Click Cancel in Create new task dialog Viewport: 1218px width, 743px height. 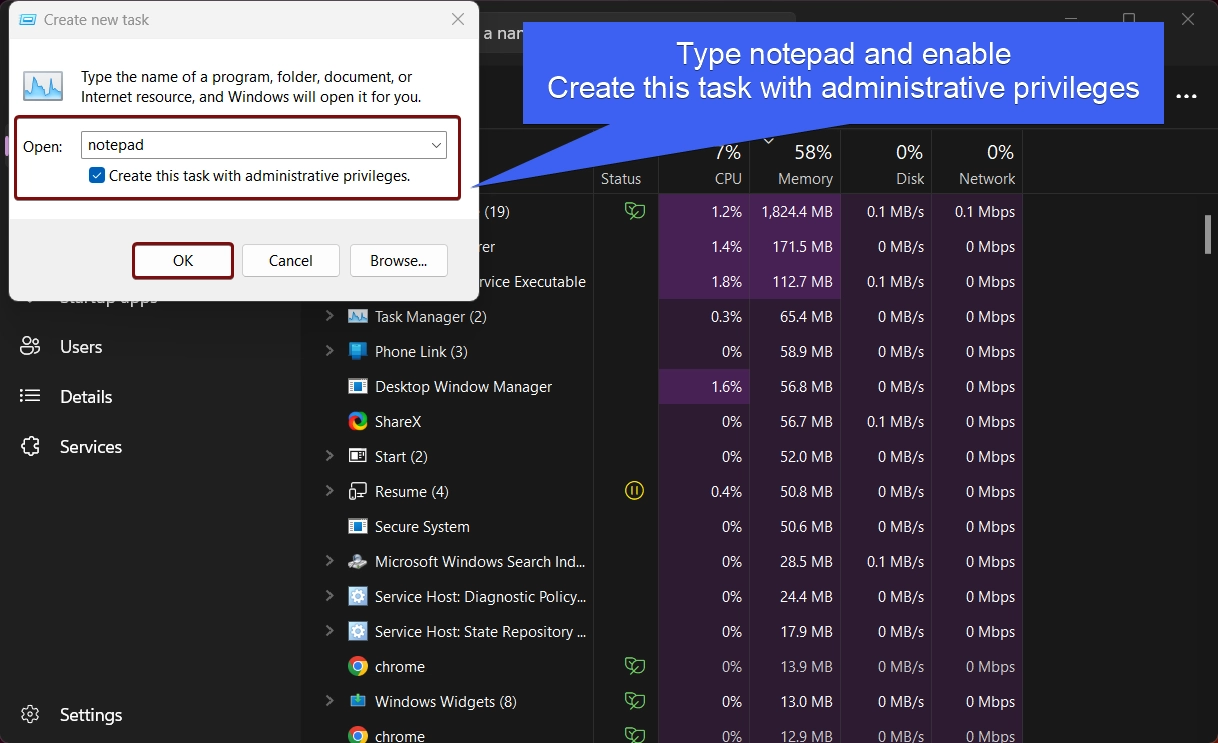point(291,261)
